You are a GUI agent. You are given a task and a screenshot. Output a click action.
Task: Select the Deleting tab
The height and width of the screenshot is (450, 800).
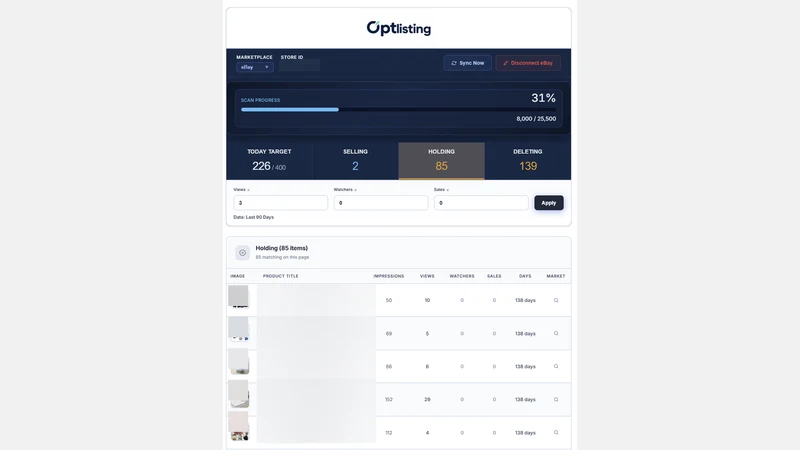(528, 161)
